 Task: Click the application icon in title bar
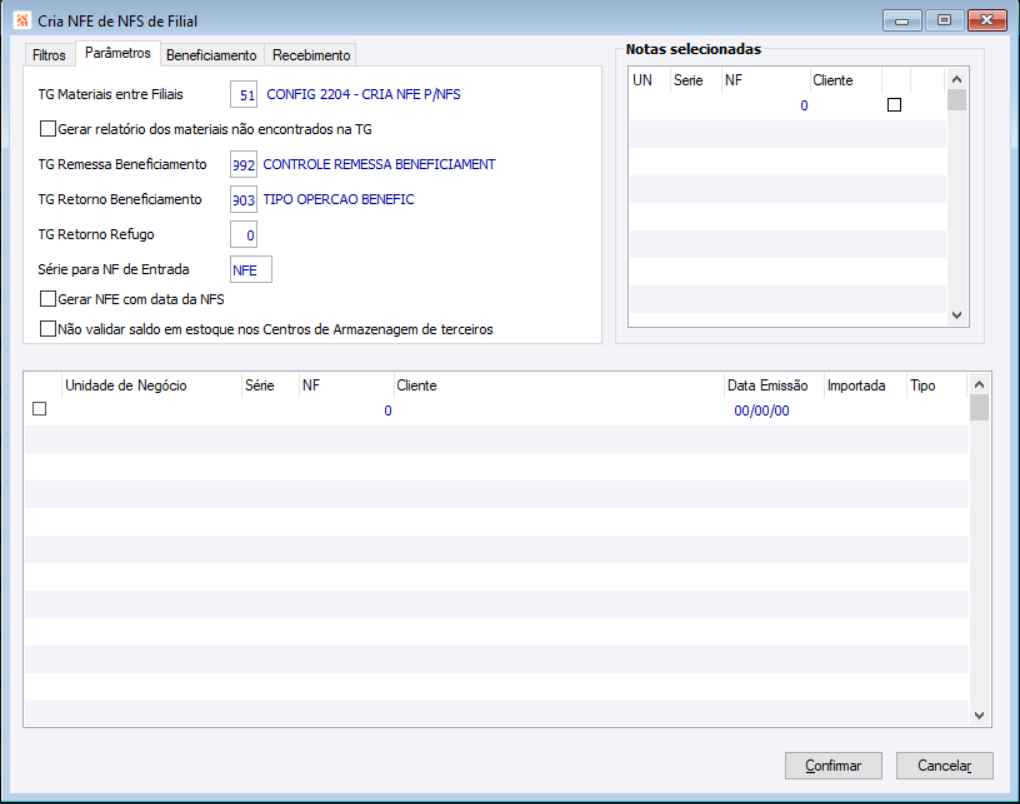[22, 21]
